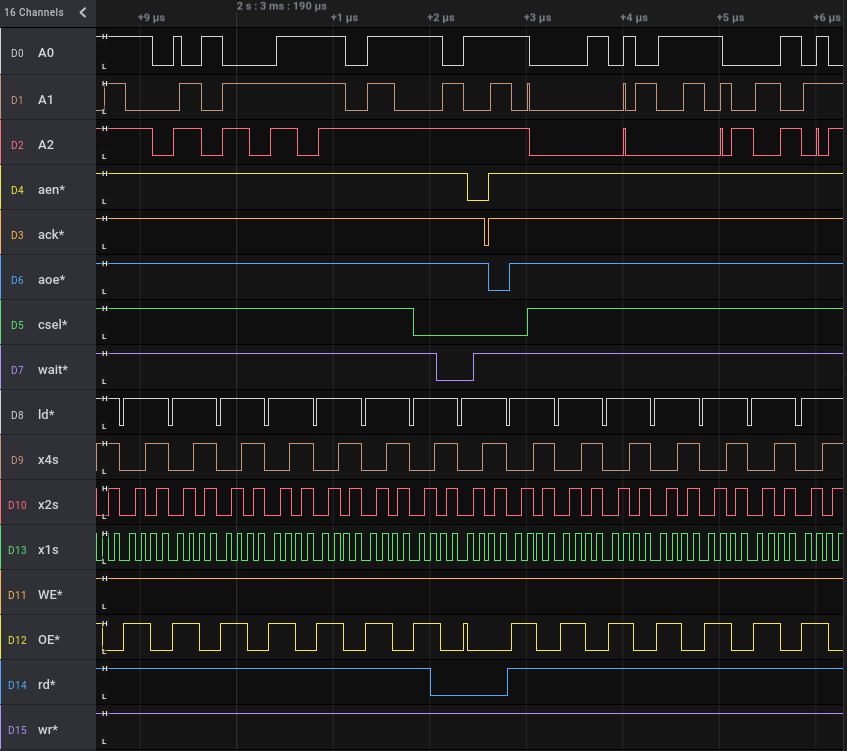847x751 pixels.
Task: Collapse the channel sidebar with the chevron
Action: 83,12
